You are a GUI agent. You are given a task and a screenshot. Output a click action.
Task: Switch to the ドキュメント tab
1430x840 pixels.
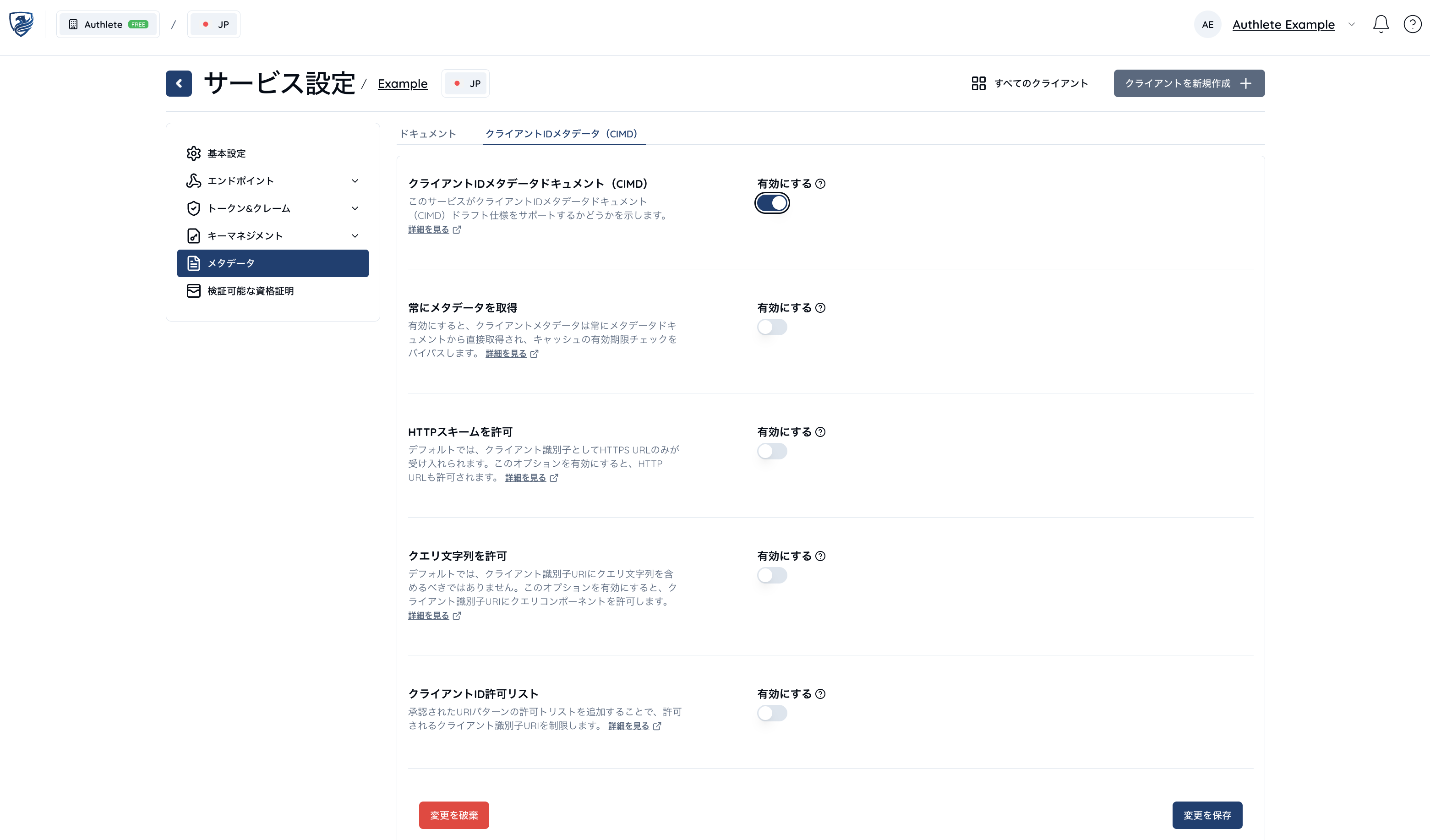(428, 134)
